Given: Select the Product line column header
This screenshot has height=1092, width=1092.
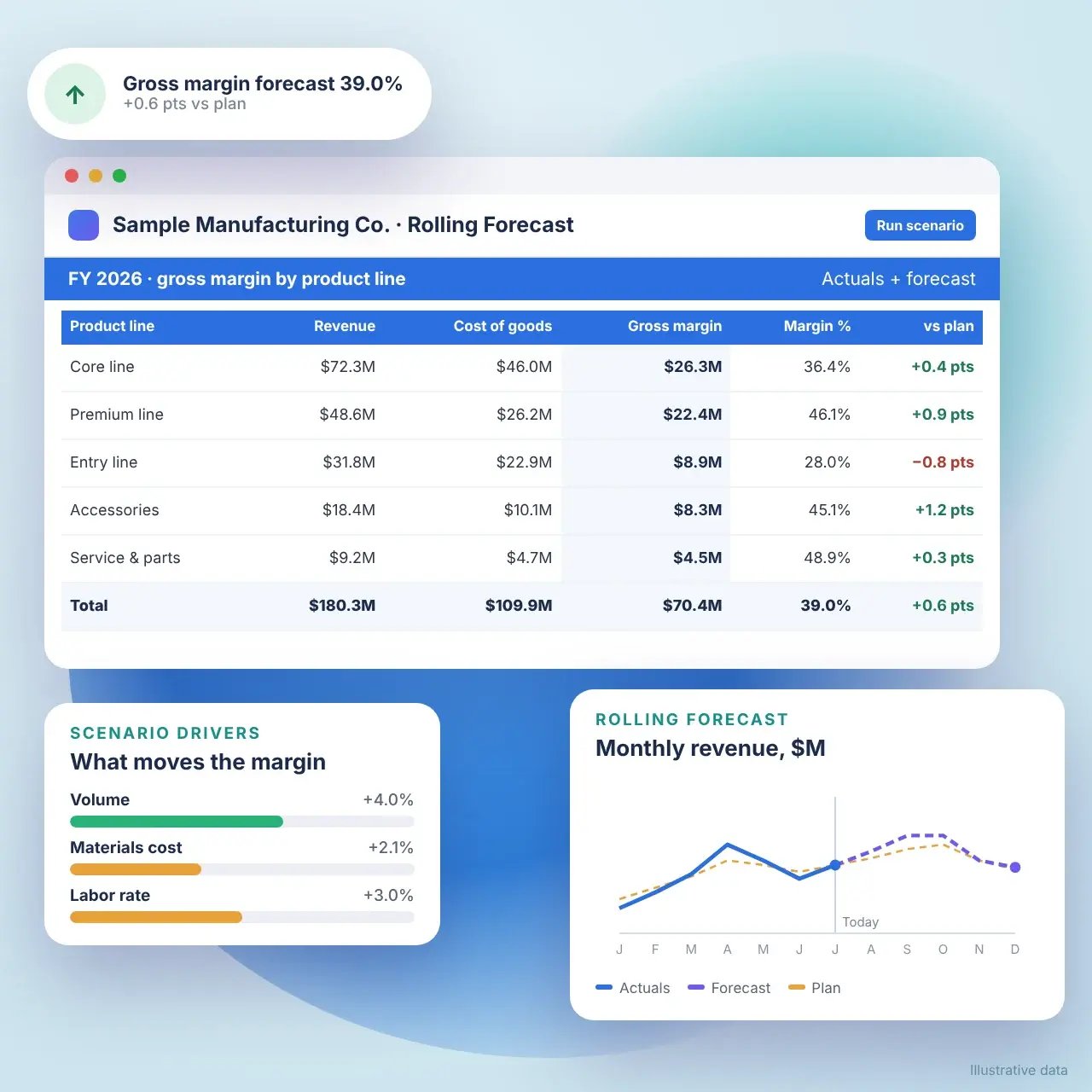Looking at the screenshot, I should (112, 326).
